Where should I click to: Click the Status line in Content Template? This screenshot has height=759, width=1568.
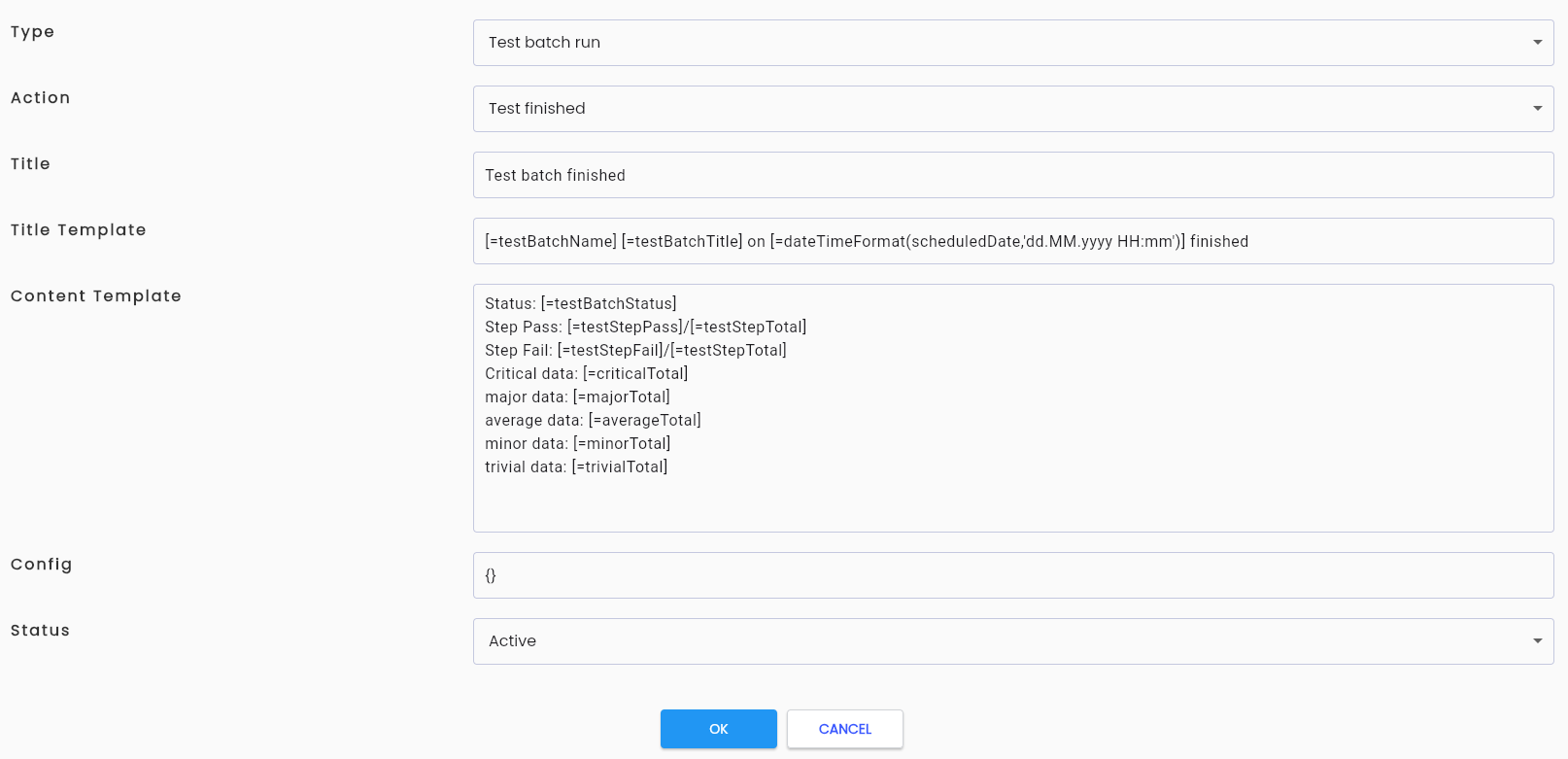point(581,303)
